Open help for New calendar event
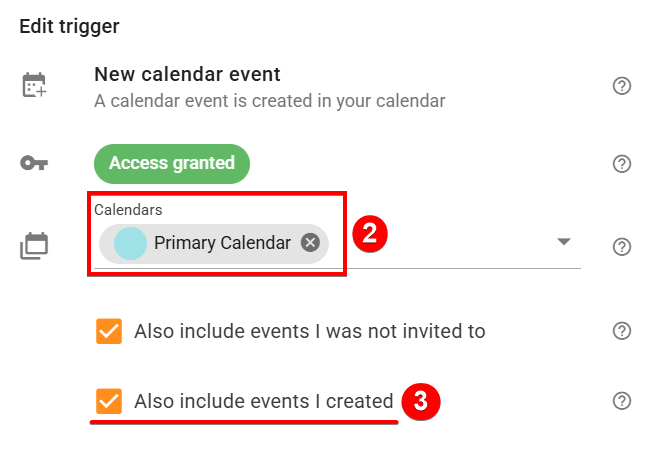 coord(622,86)
